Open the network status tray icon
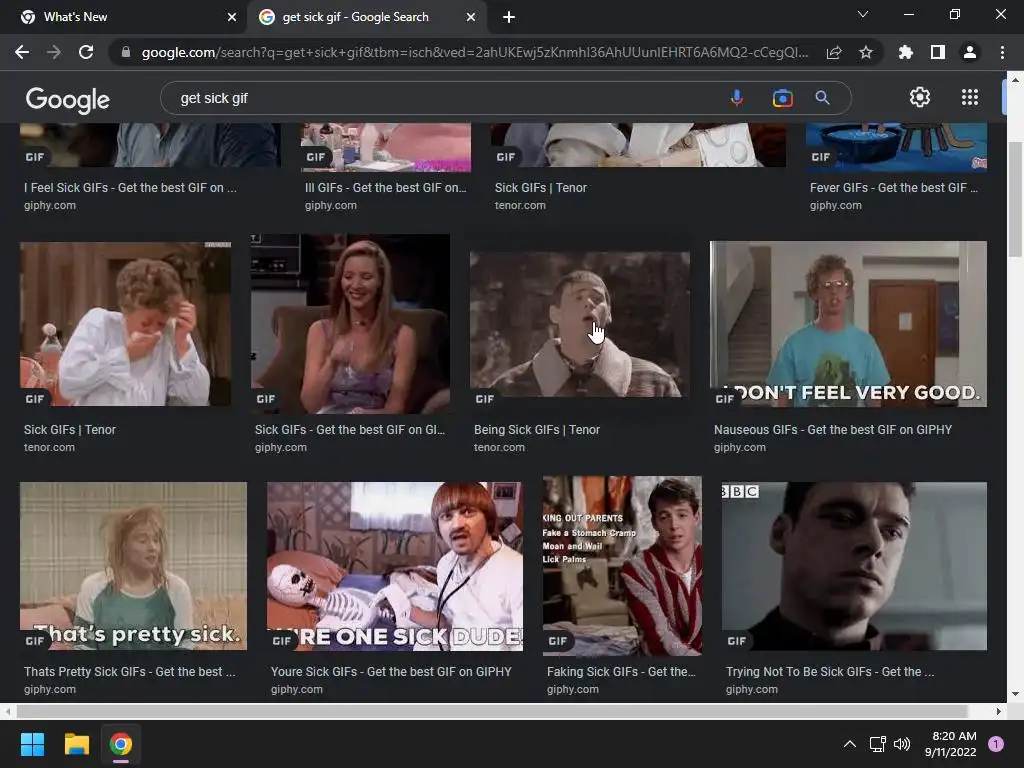 point(877,744)
